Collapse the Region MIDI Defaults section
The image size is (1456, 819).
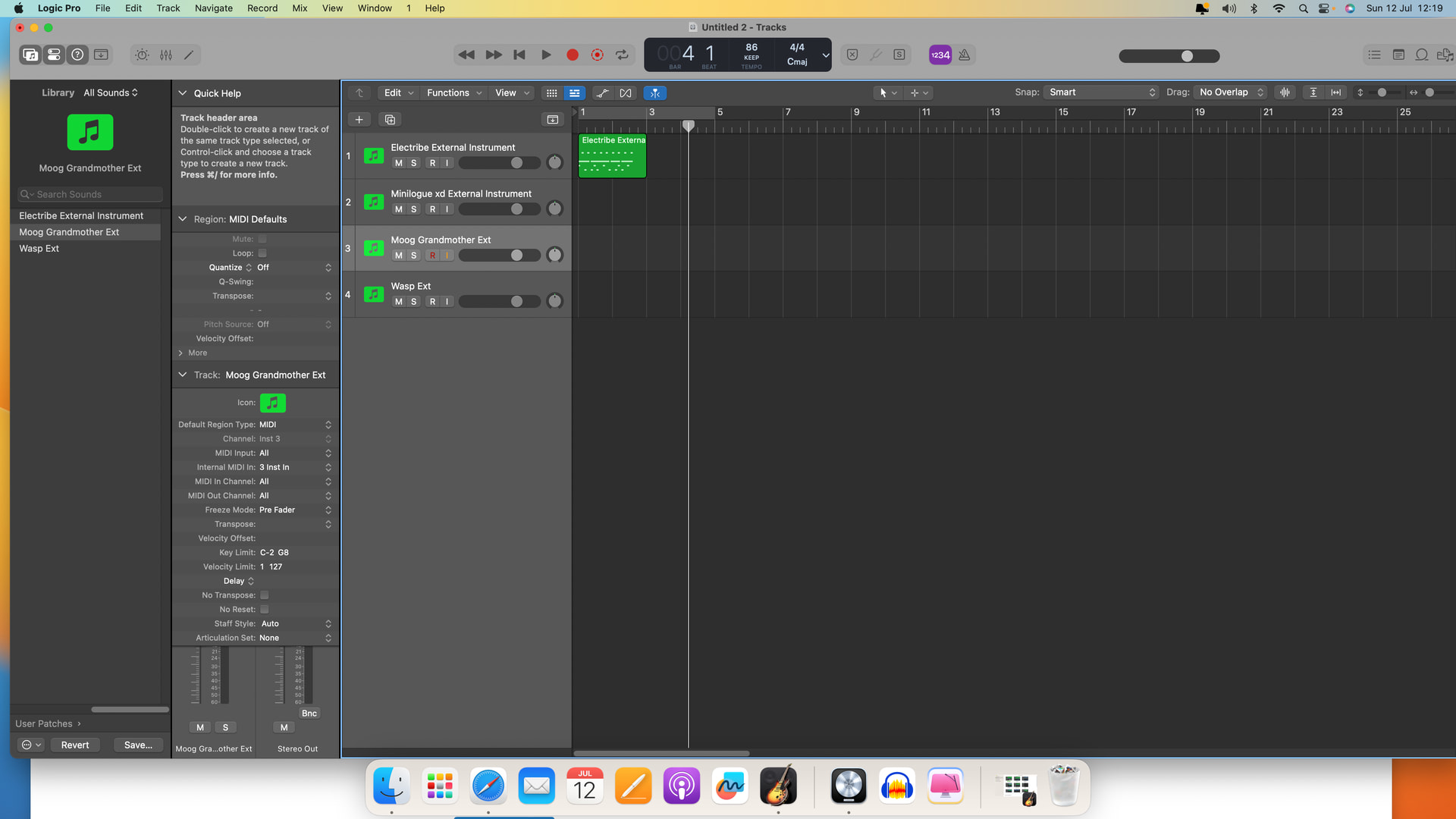tap(183, 219)
